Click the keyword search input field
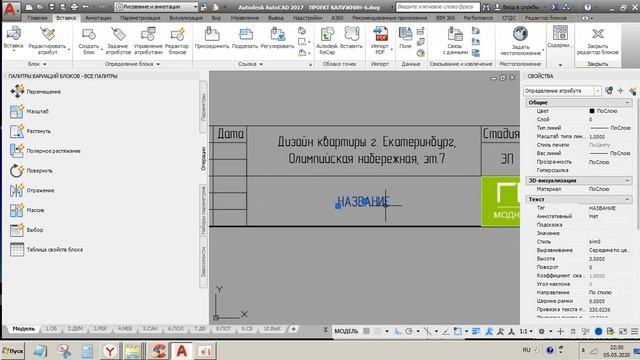The width and height of the screenshot is (640, 360). (437, 7)
